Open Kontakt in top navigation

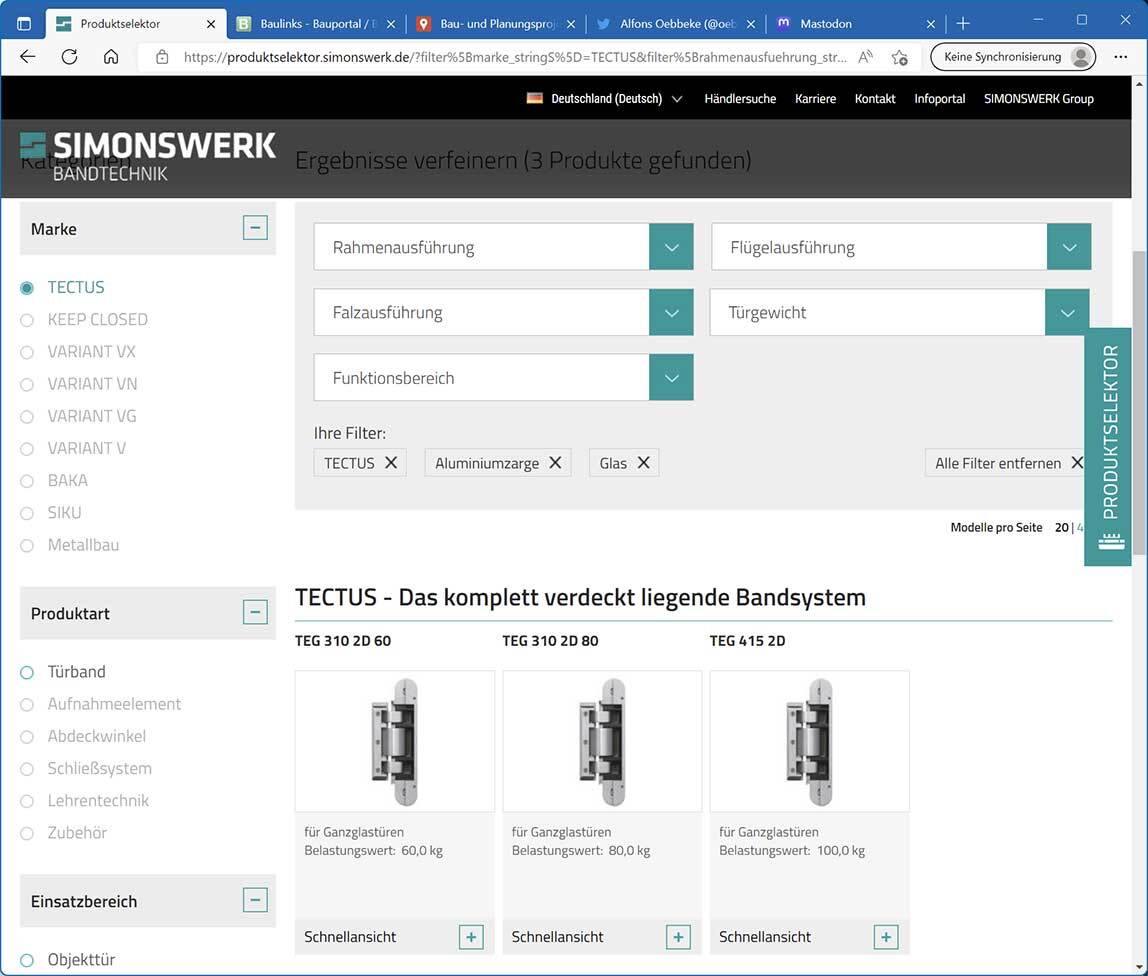point(875,98)
